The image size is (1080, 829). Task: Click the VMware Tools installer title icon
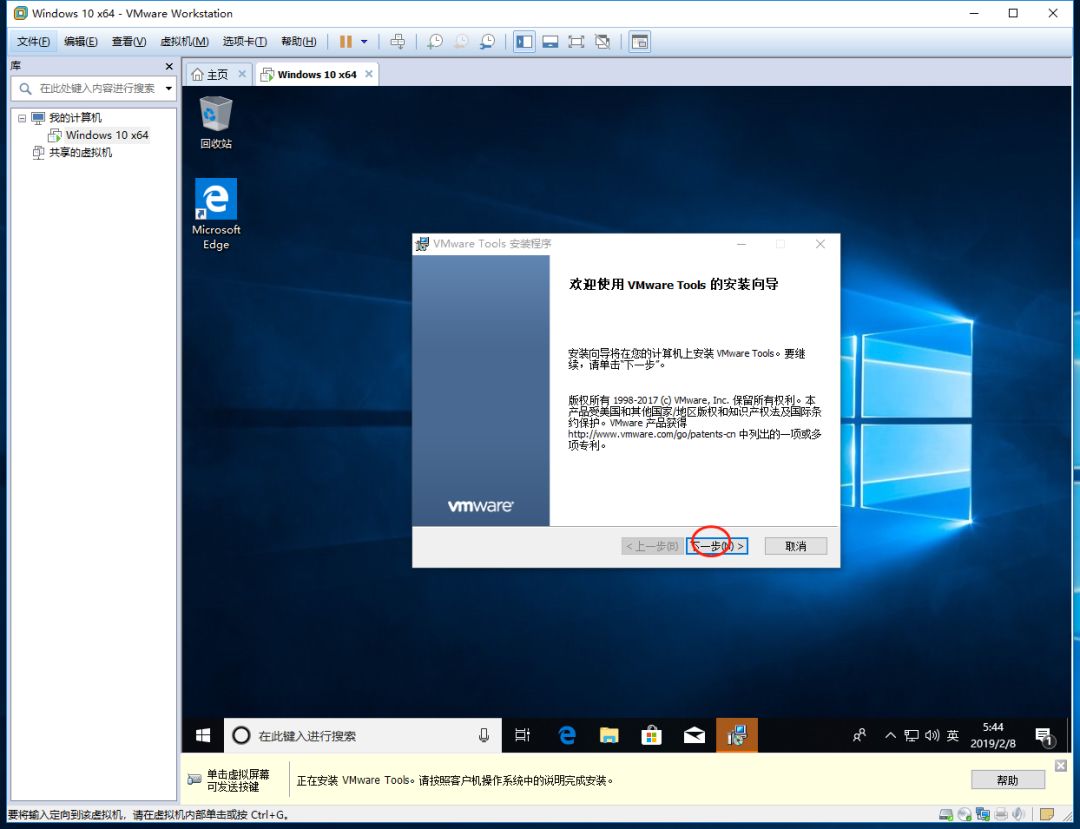[422, 244]
